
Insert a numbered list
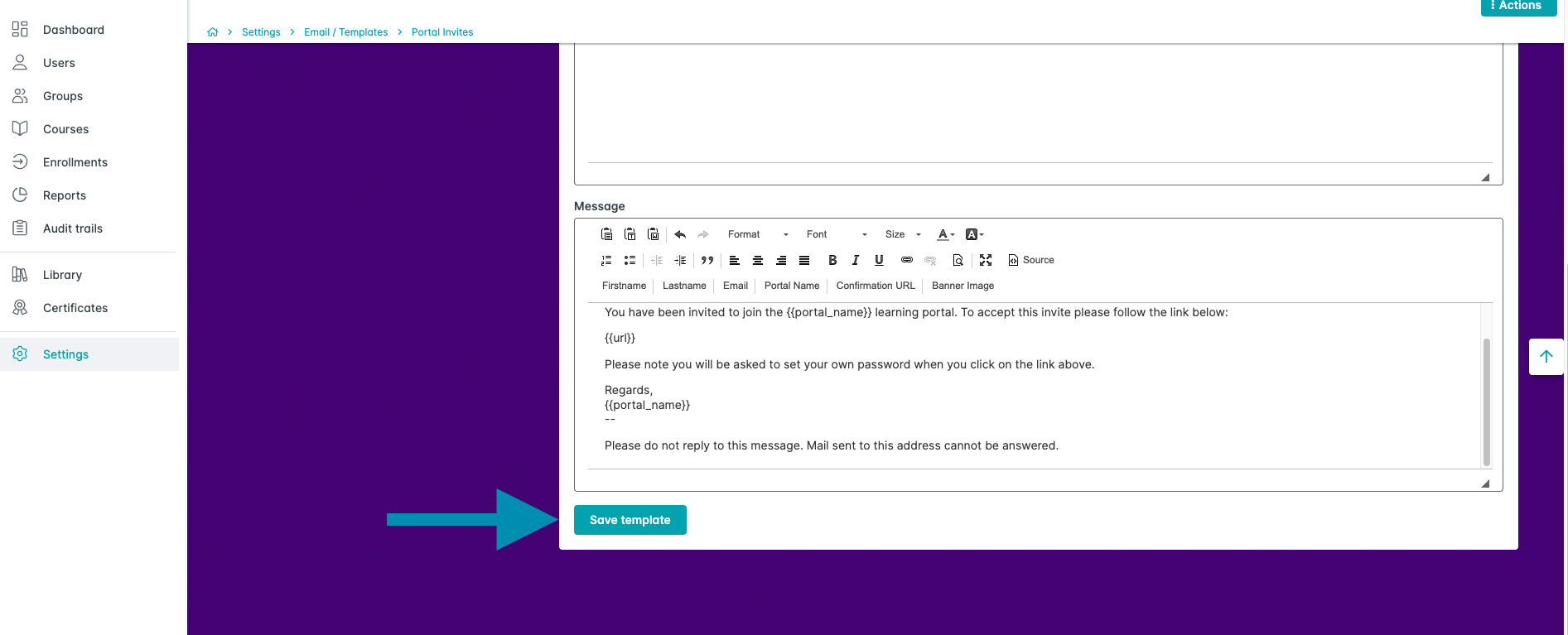(x=606, y=260)
